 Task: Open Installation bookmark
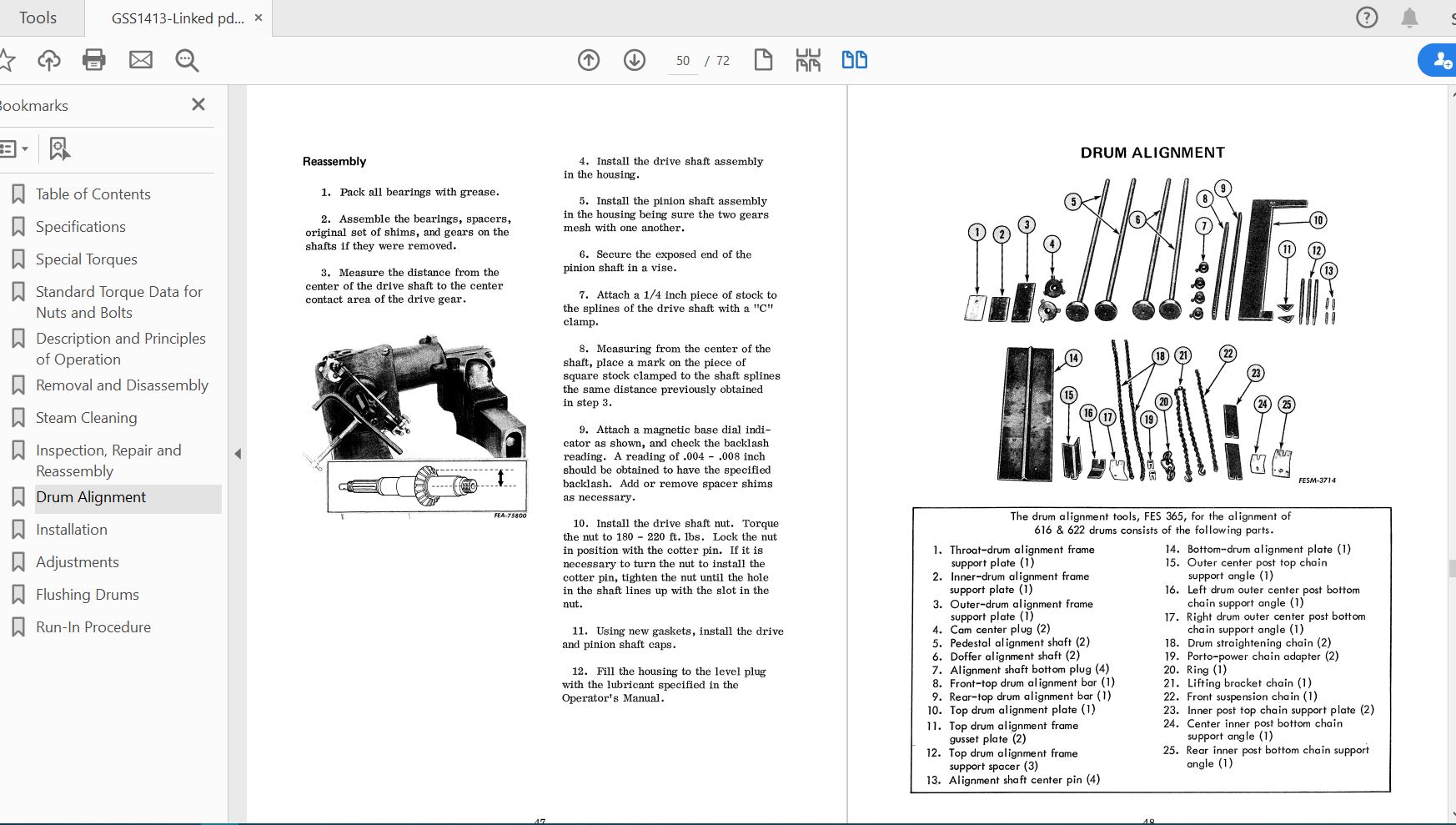(x=72, y=530)
